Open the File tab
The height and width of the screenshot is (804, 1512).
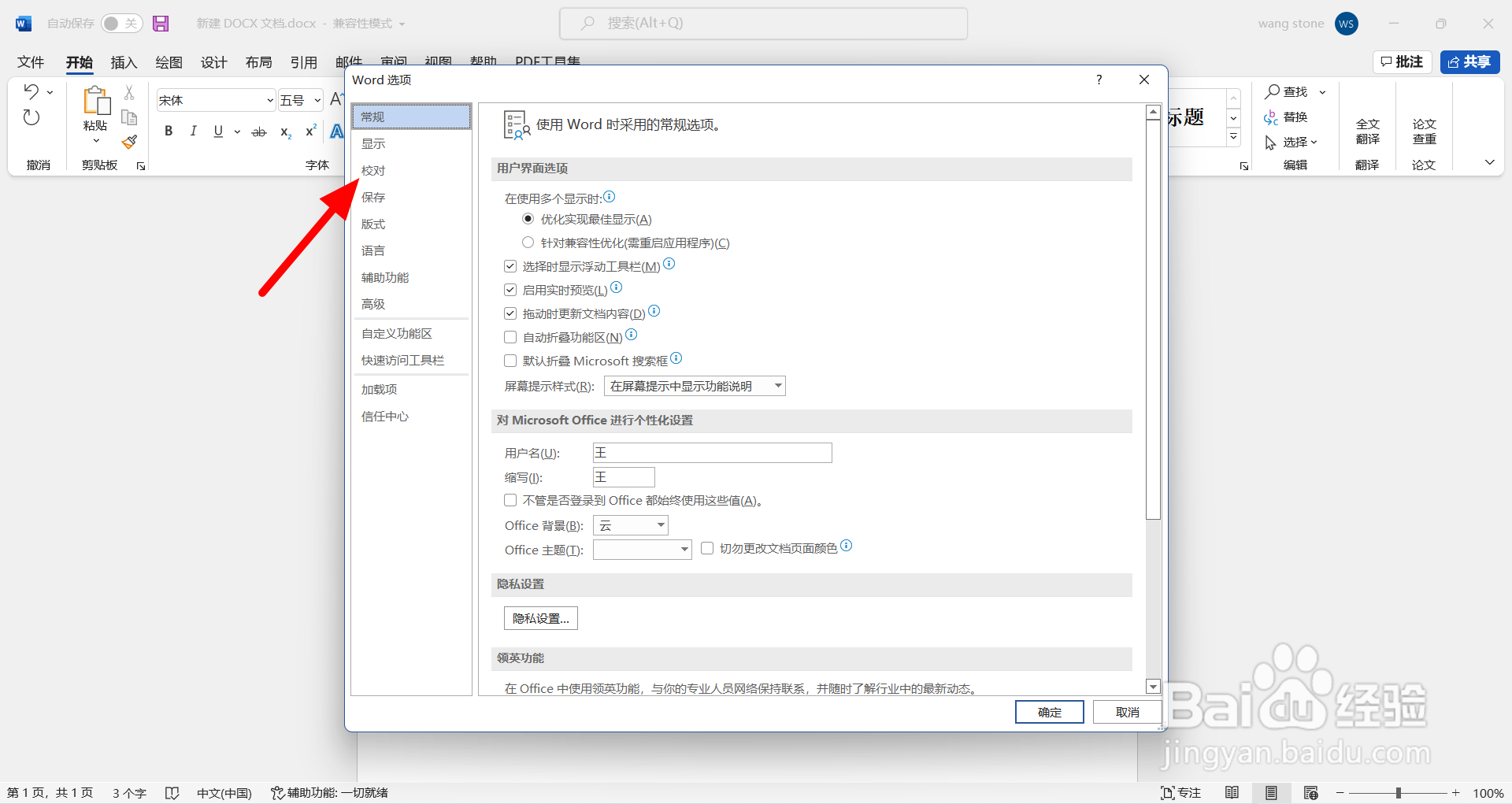click(x=31, y=62)
